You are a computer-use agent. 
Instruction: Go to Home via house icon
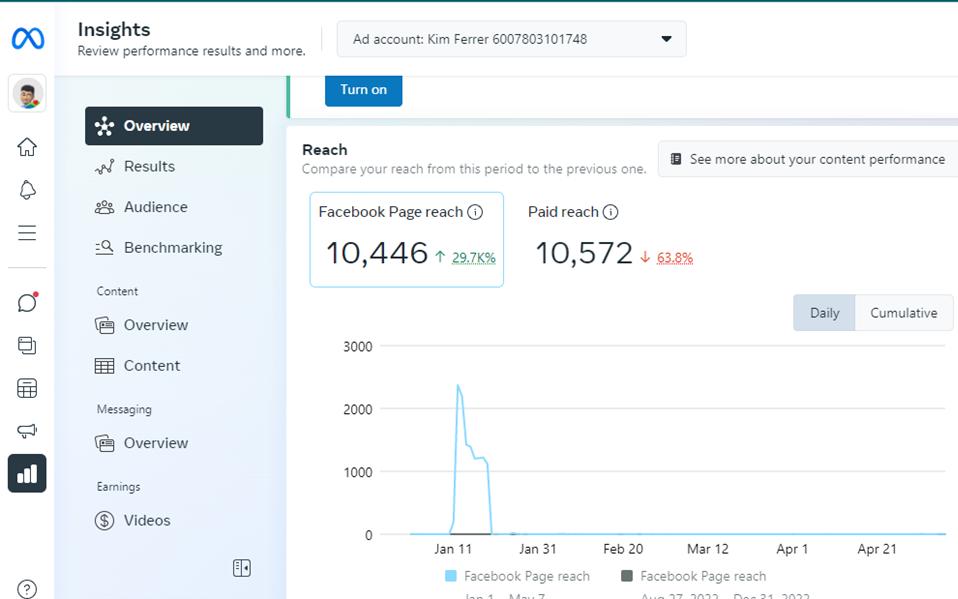click(x=27, y=147)
